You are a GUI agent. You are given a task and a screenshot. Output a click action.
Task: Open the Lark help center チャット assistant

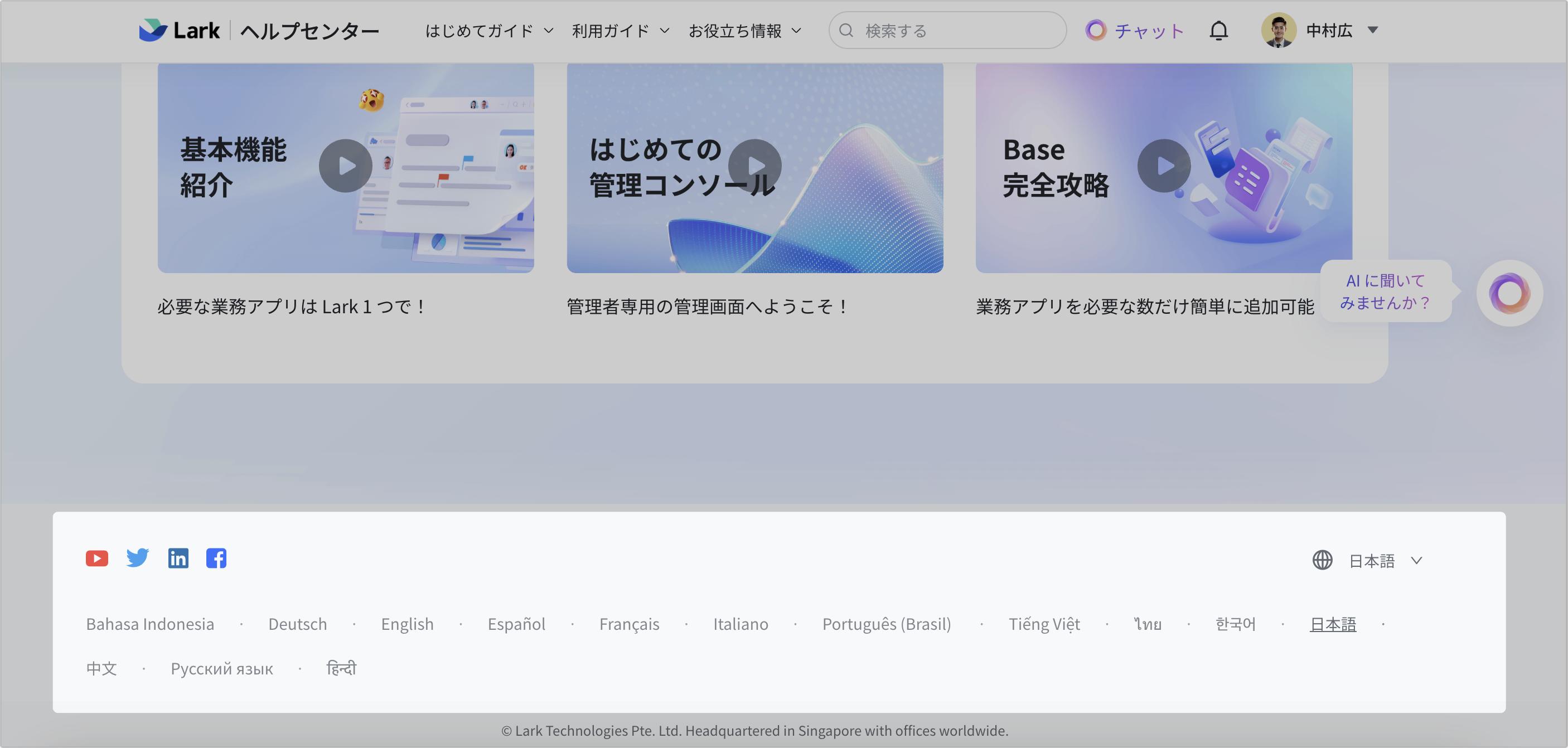pos(1134,31)
